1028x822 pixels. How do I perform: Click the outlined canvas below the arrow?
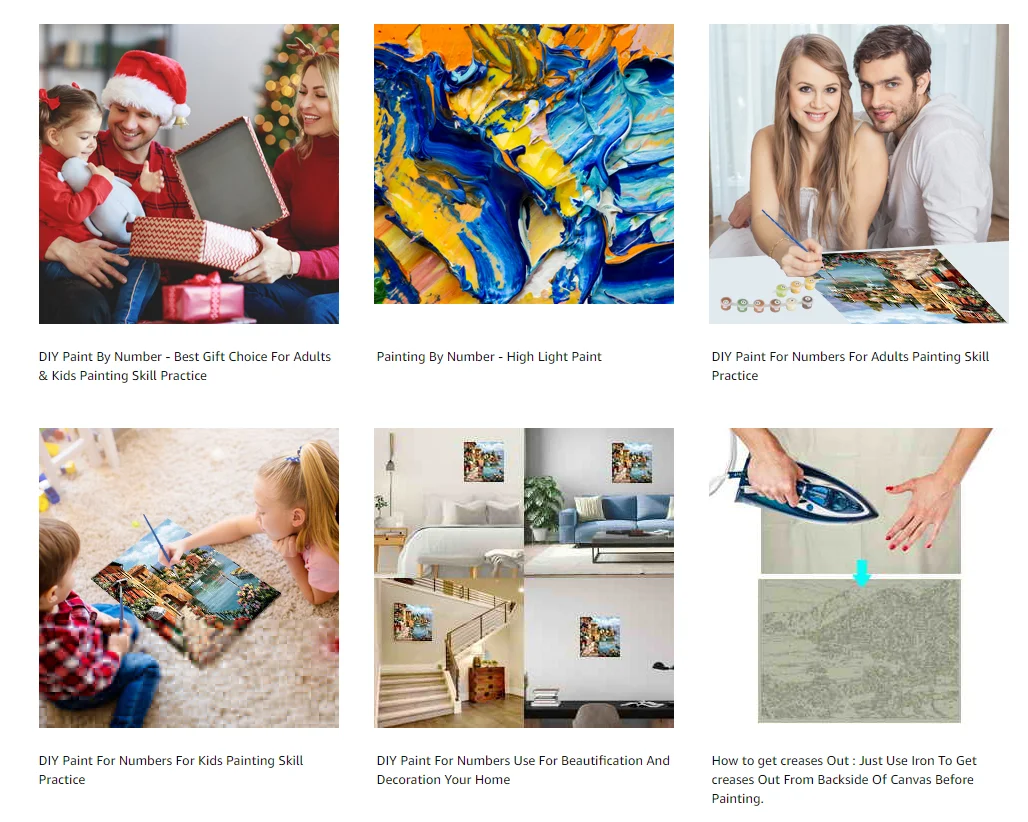click(859, 651)
